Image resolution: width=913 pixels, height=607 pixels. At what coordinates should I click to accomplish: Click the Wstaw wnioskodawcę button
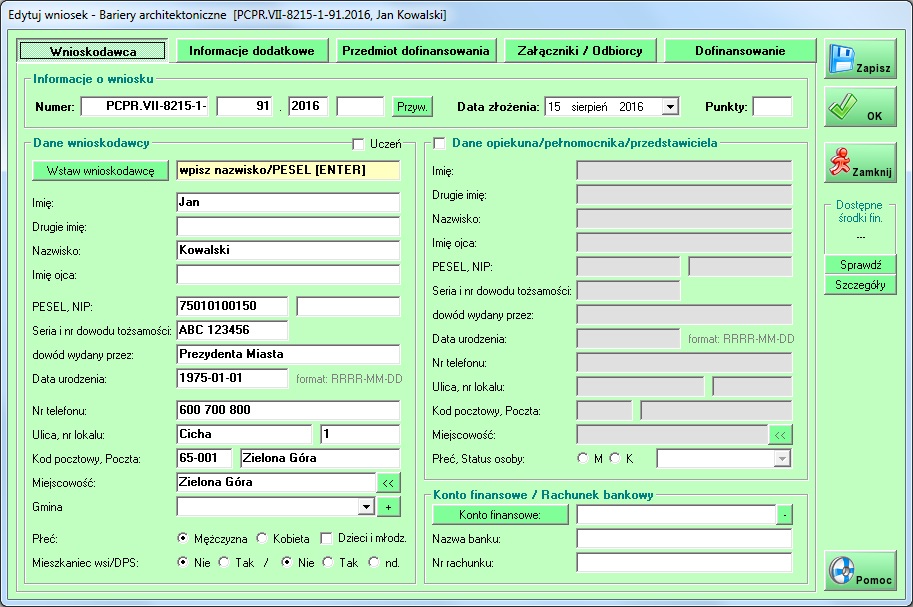(x=100, y=171)
